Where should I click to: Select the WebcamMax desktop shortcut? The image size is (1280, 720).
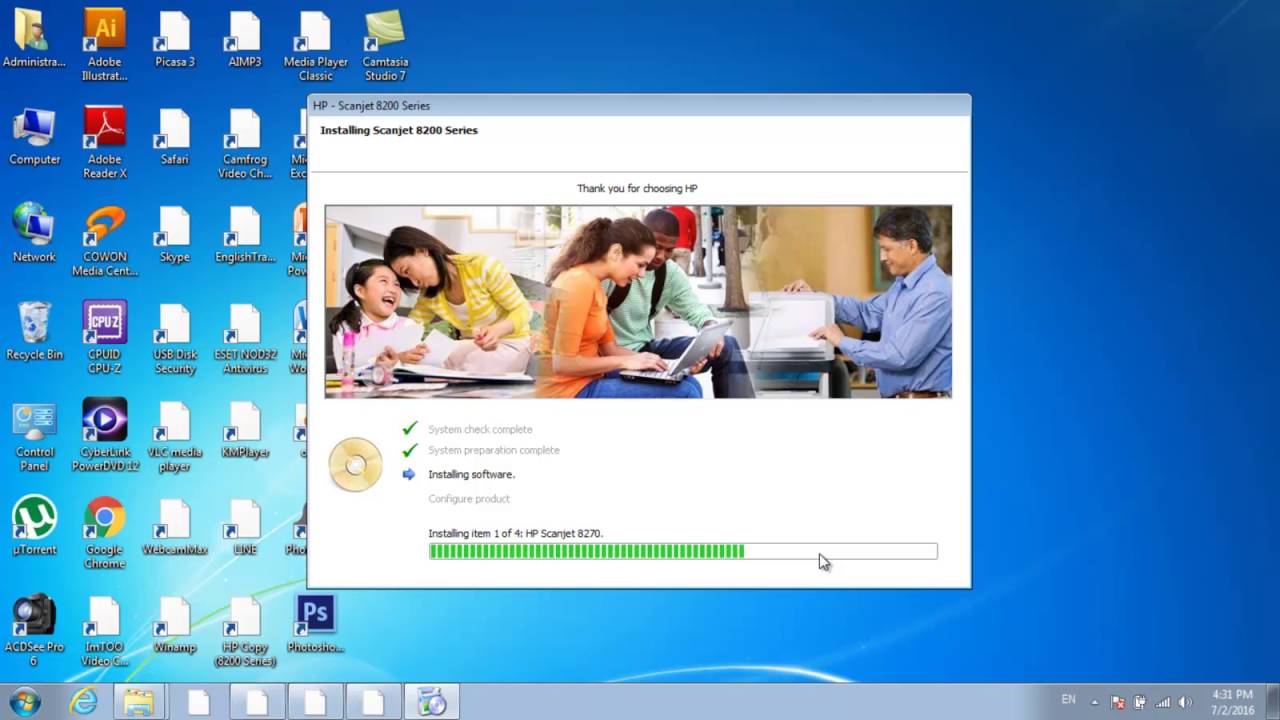click(175, 526)
